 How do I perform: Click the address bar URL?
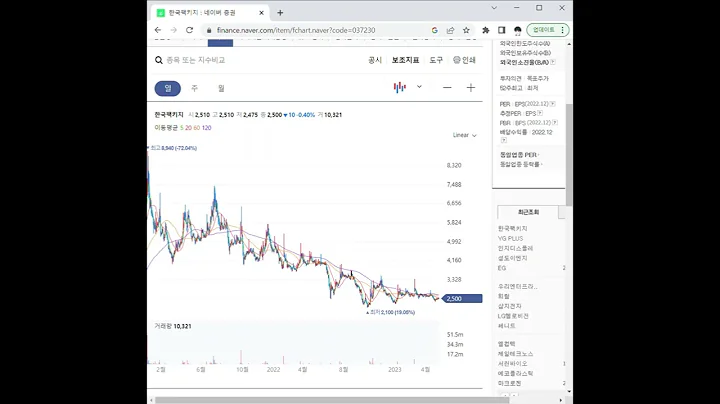[296, 30]
